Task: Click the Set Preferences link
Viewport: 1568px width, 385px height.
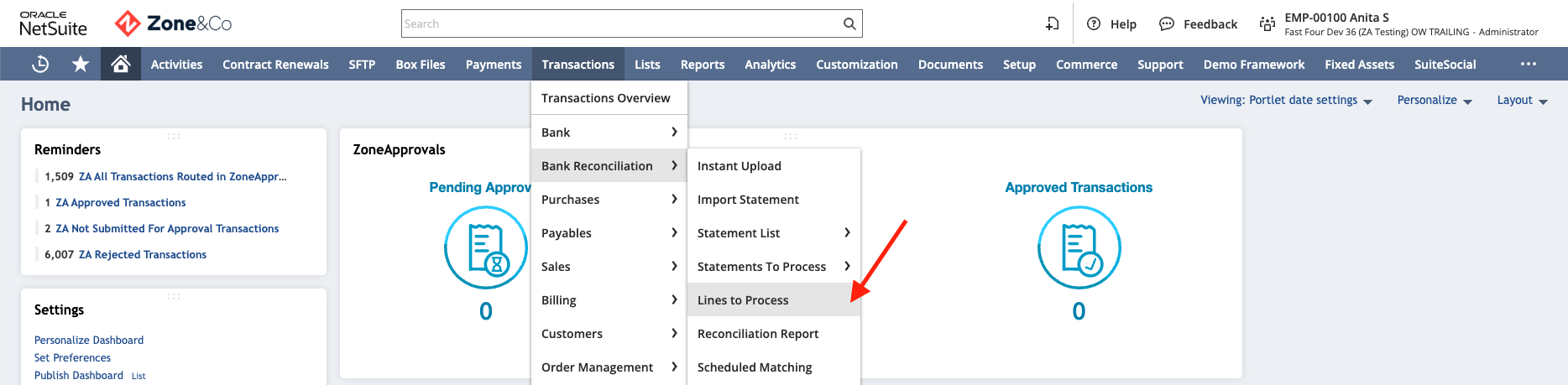Action: click(72, 358)
